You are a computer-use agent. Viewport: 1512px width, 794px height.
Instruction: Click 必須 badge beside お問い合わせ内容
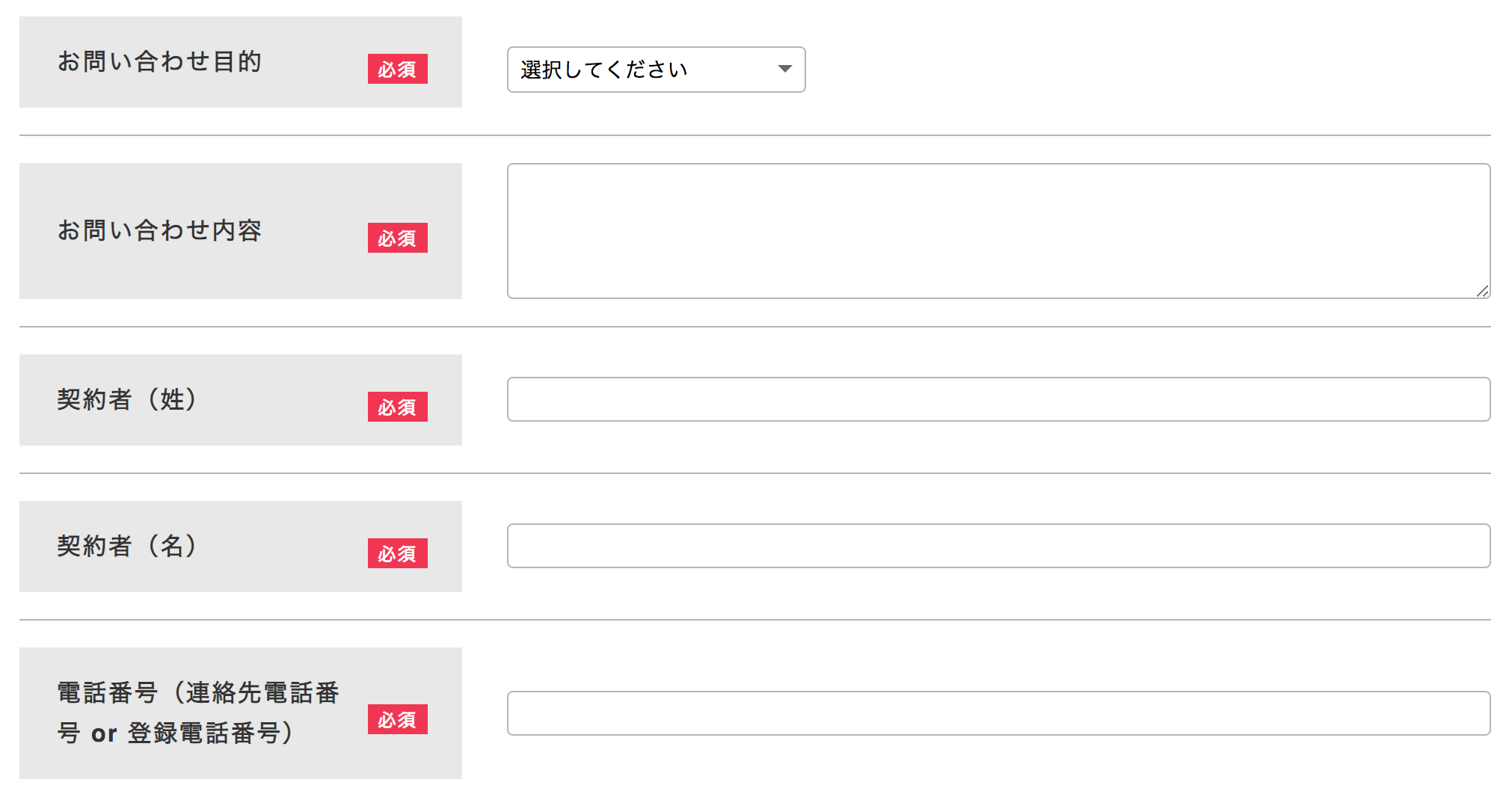click(397, 238)
